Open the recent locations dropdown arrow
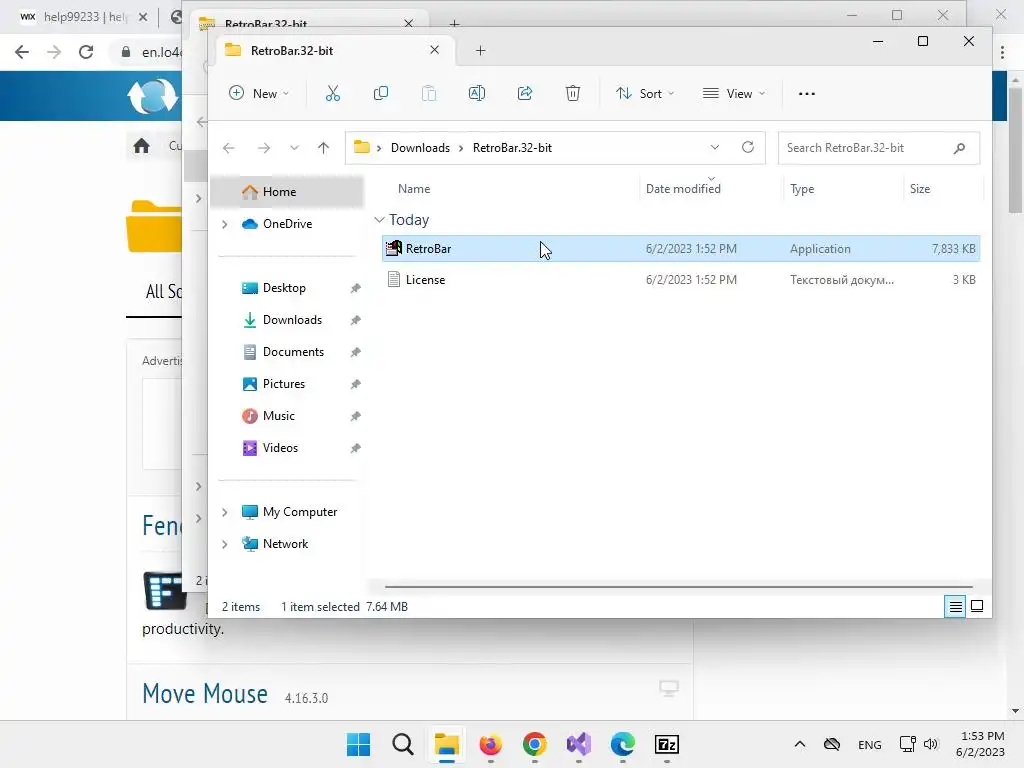Viewport: 1024px width, 768px height. [295, 148]
